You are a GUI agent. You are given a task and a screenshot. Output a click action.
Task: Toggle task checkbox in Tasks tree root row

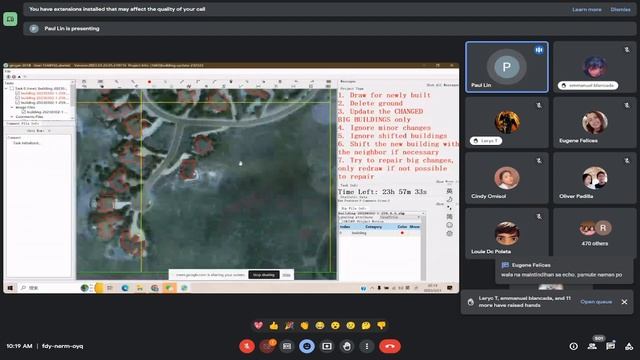click(12, 88)
